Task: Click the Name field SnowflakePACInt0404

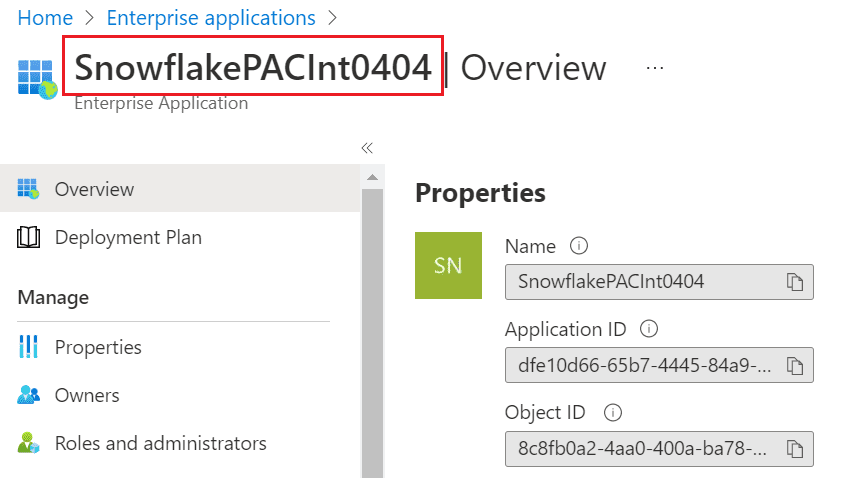Action: tap(659, 282)
